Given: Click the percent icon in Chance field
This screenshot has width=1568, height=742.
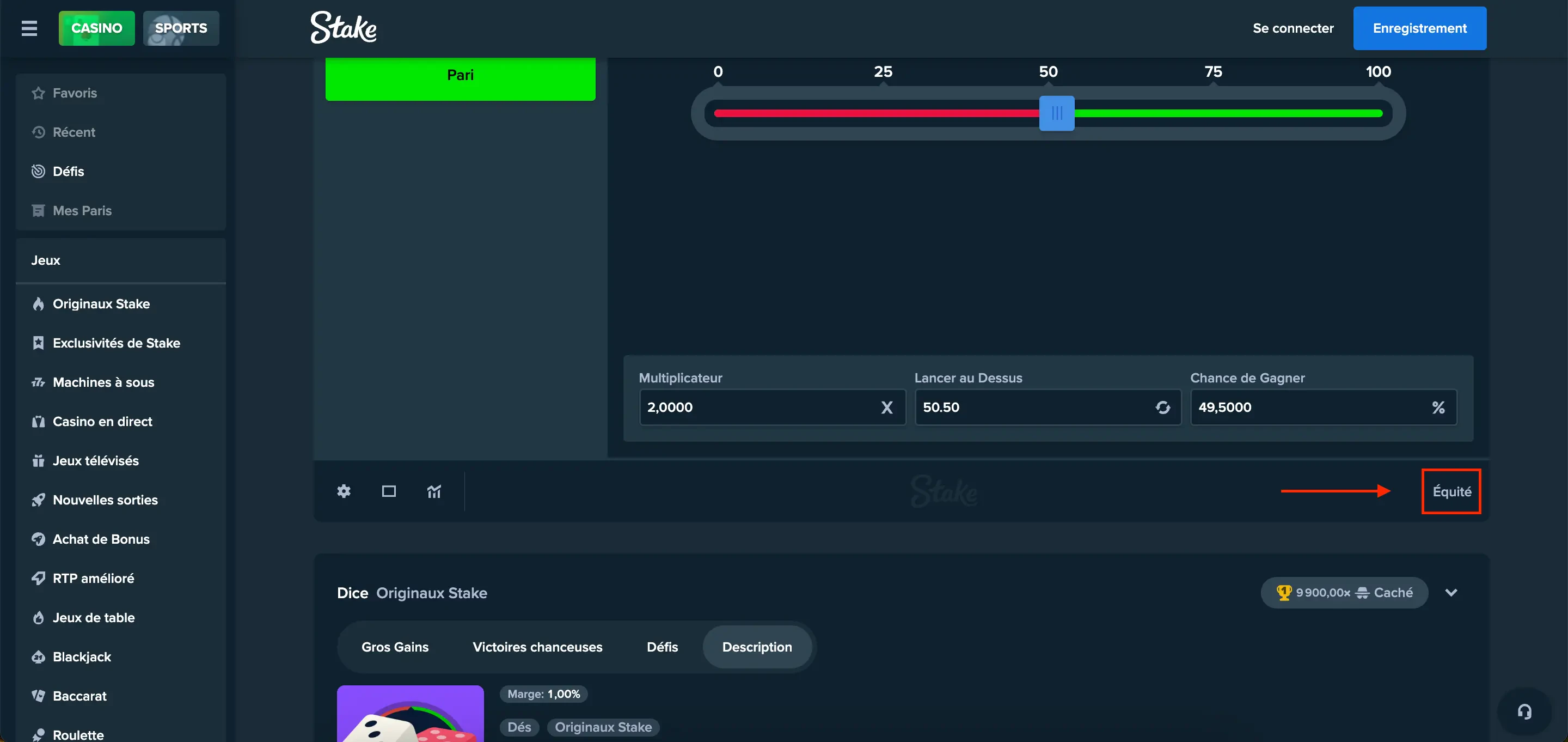Looking at the screenshot, I should pos(1438,408).
